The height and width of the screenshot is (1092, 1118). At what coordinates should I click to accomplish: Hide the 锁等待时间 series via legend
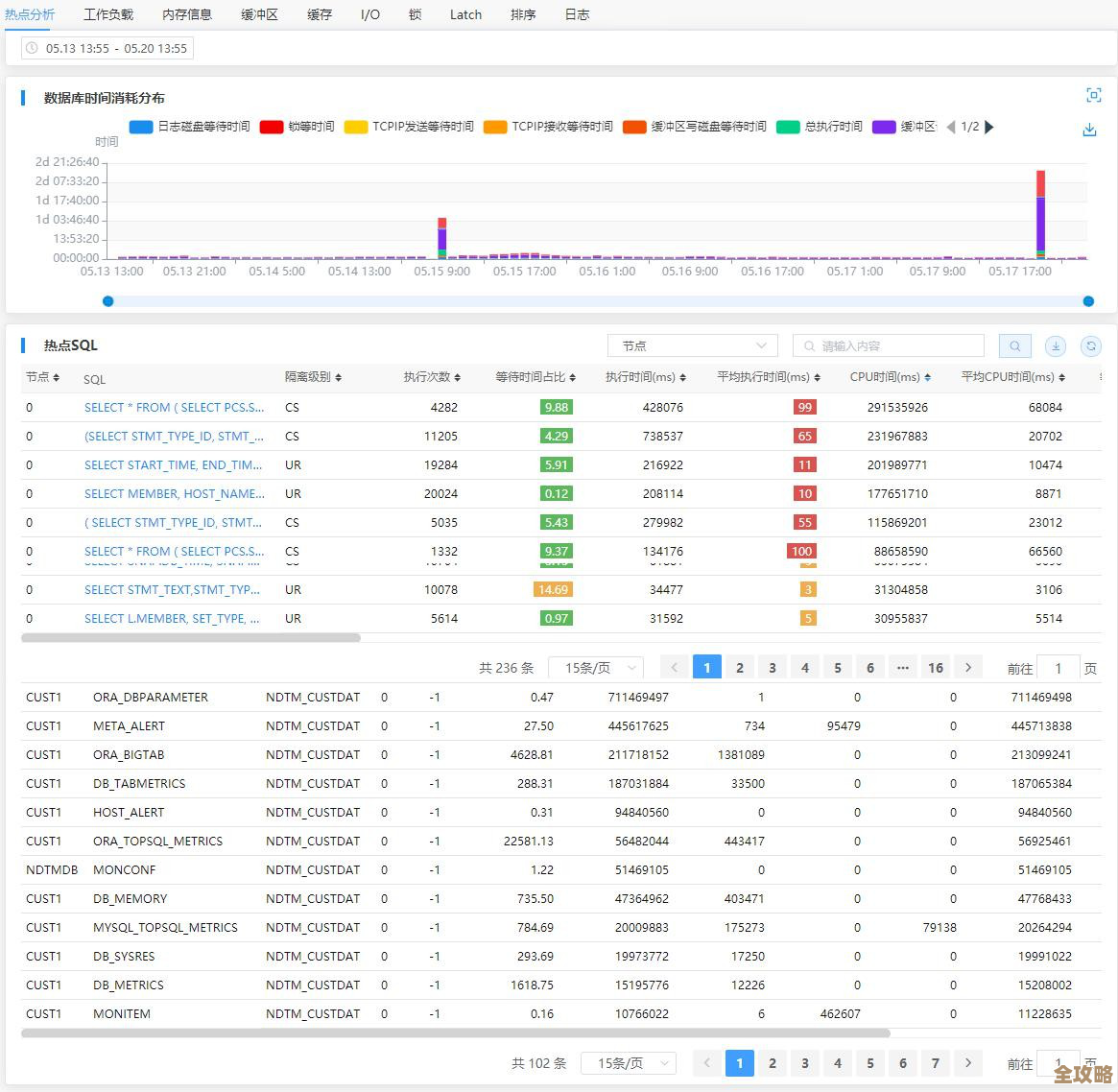pyautogui.click(x=297, y=127)
